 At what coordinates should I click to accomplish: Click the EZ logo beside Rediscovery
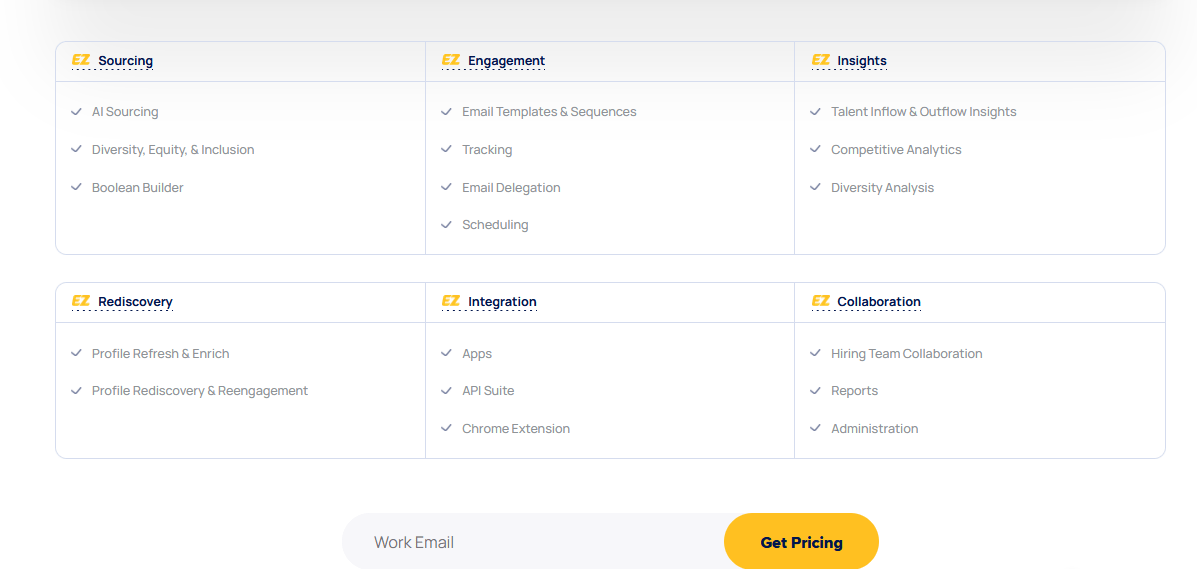(81, 301)
